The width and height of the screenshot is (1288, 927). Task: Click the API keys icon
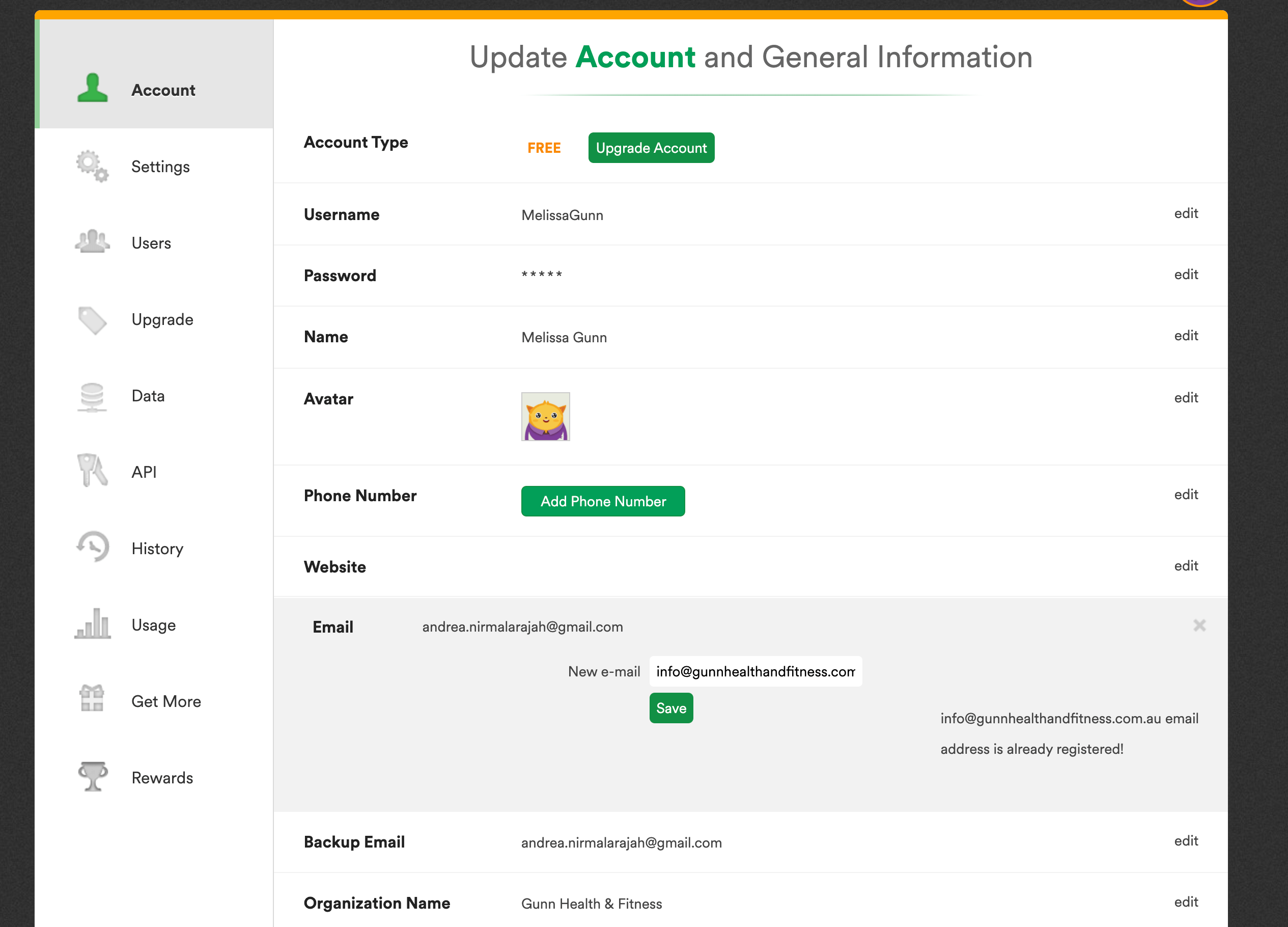(92, 471)
